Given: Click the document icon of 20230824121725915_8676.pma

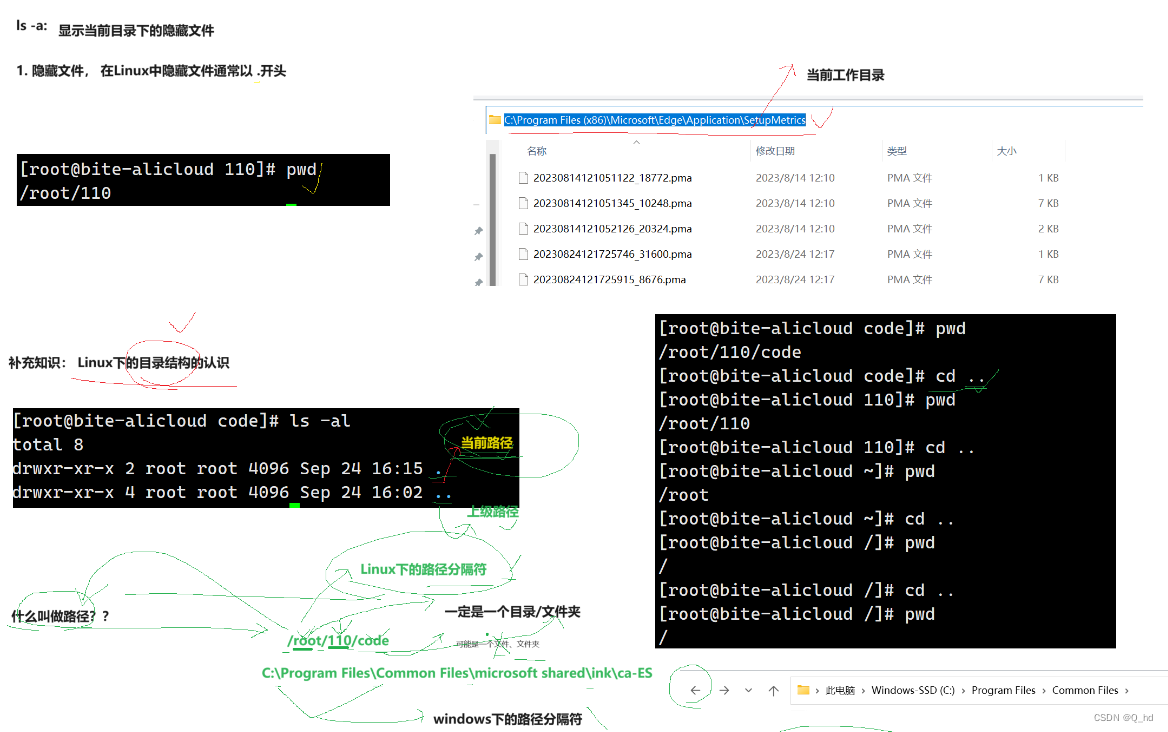Looking at the screenshot, I should click(524, 279).
